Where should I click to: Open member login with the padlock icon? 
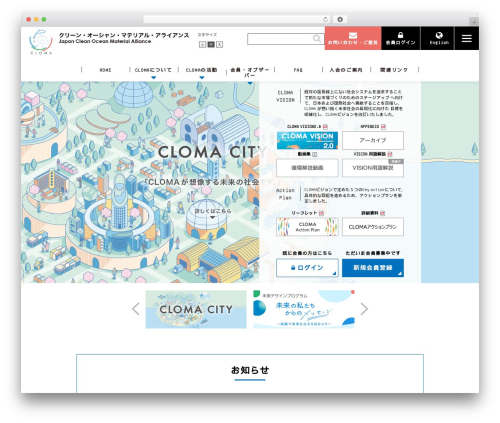pos(401,38)
